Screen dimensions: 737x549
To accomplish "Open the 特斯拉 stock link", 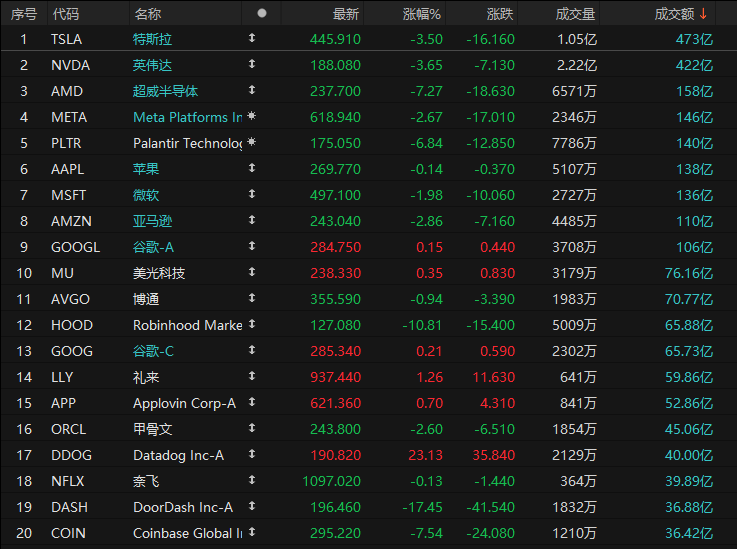I will (x=152, y=39).
